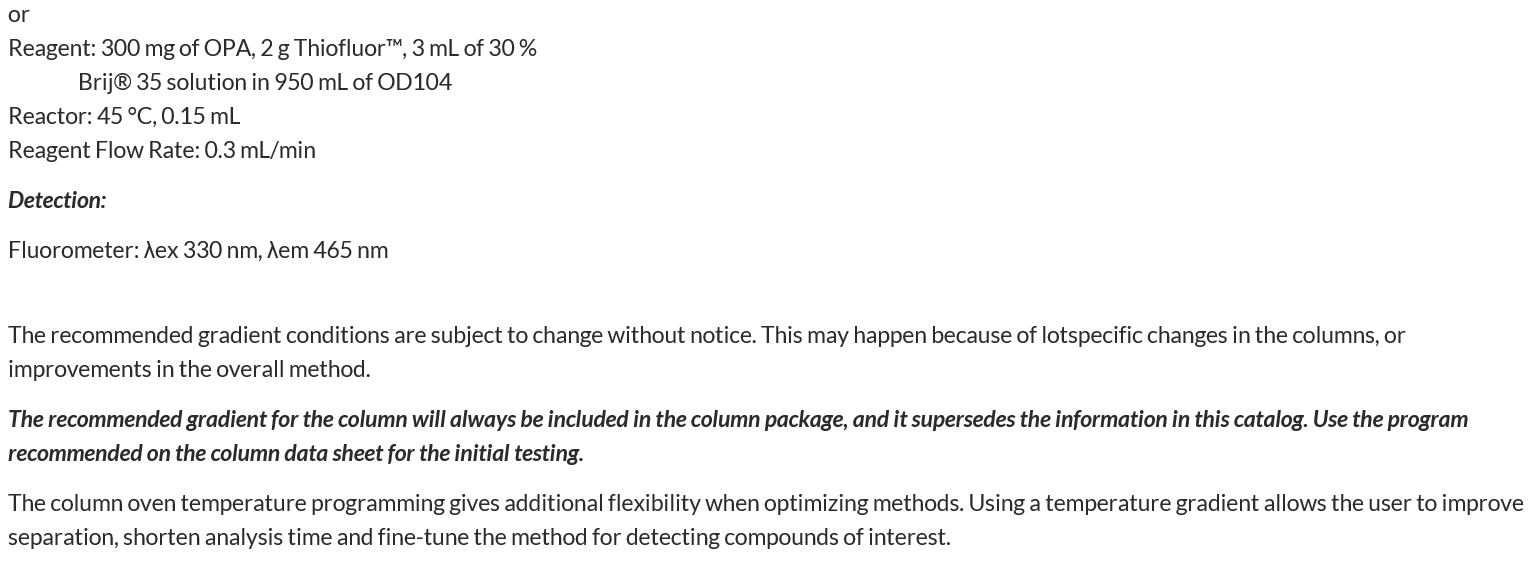Click the word "or" at the top
1533x563 pixels.
coord(19,14)
